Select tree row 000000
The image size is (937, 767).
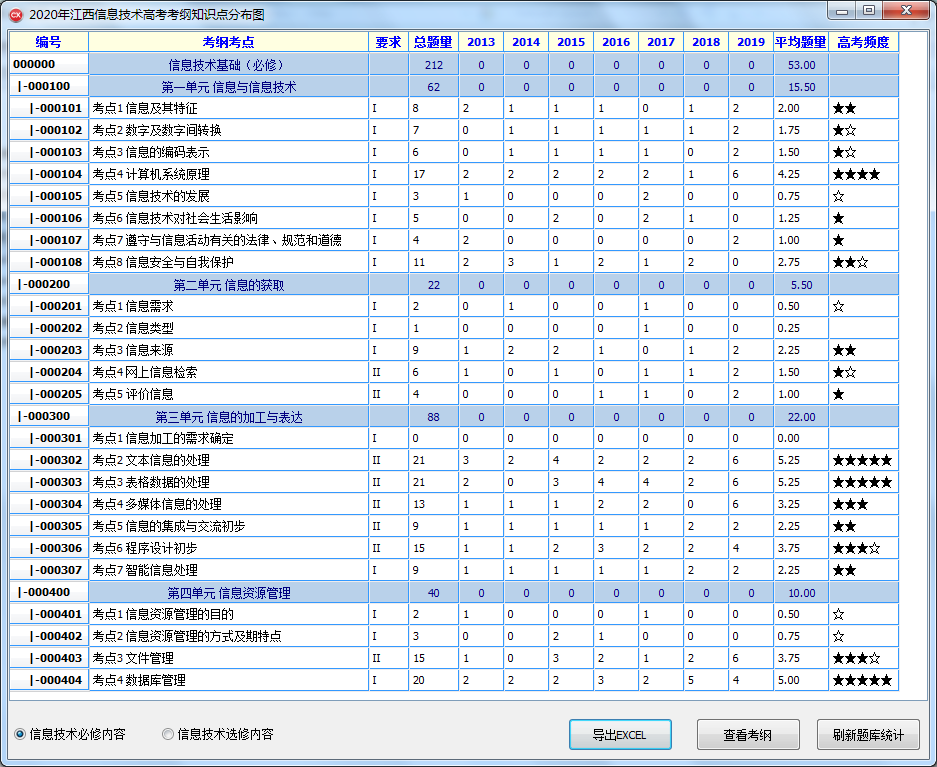(x=49, y=64)
